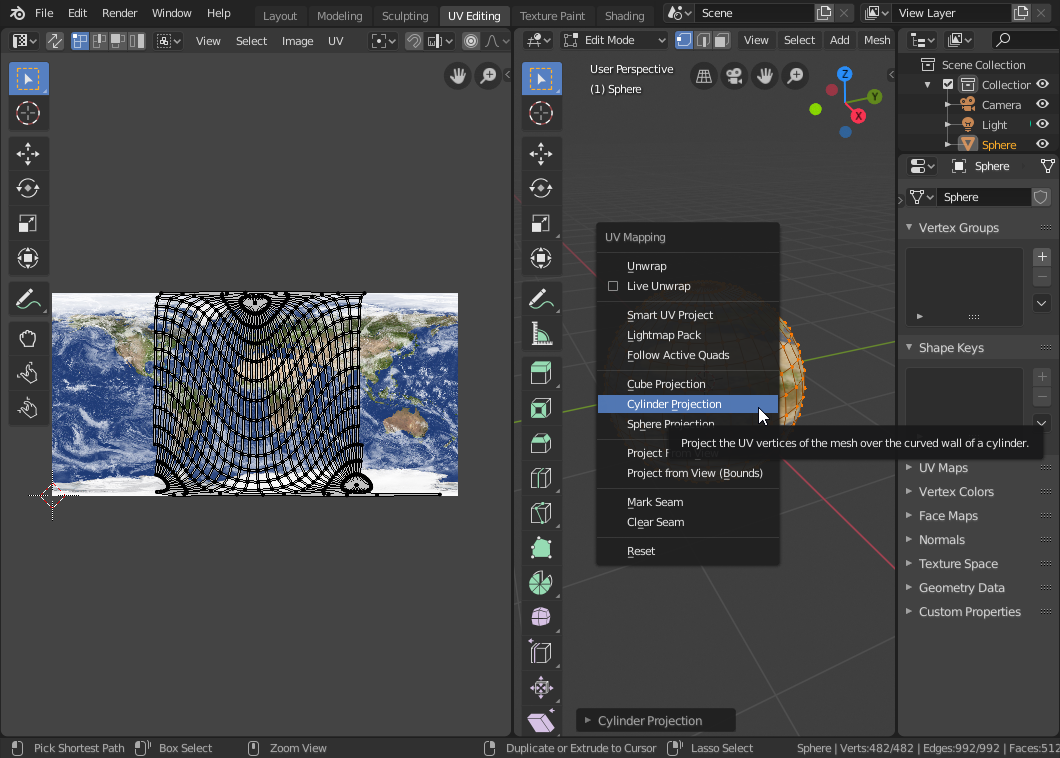Image resolution: width=1060 pixels, height=758 pixels.
Task: Click the Extrude Region tool
Action: [541, 373]
